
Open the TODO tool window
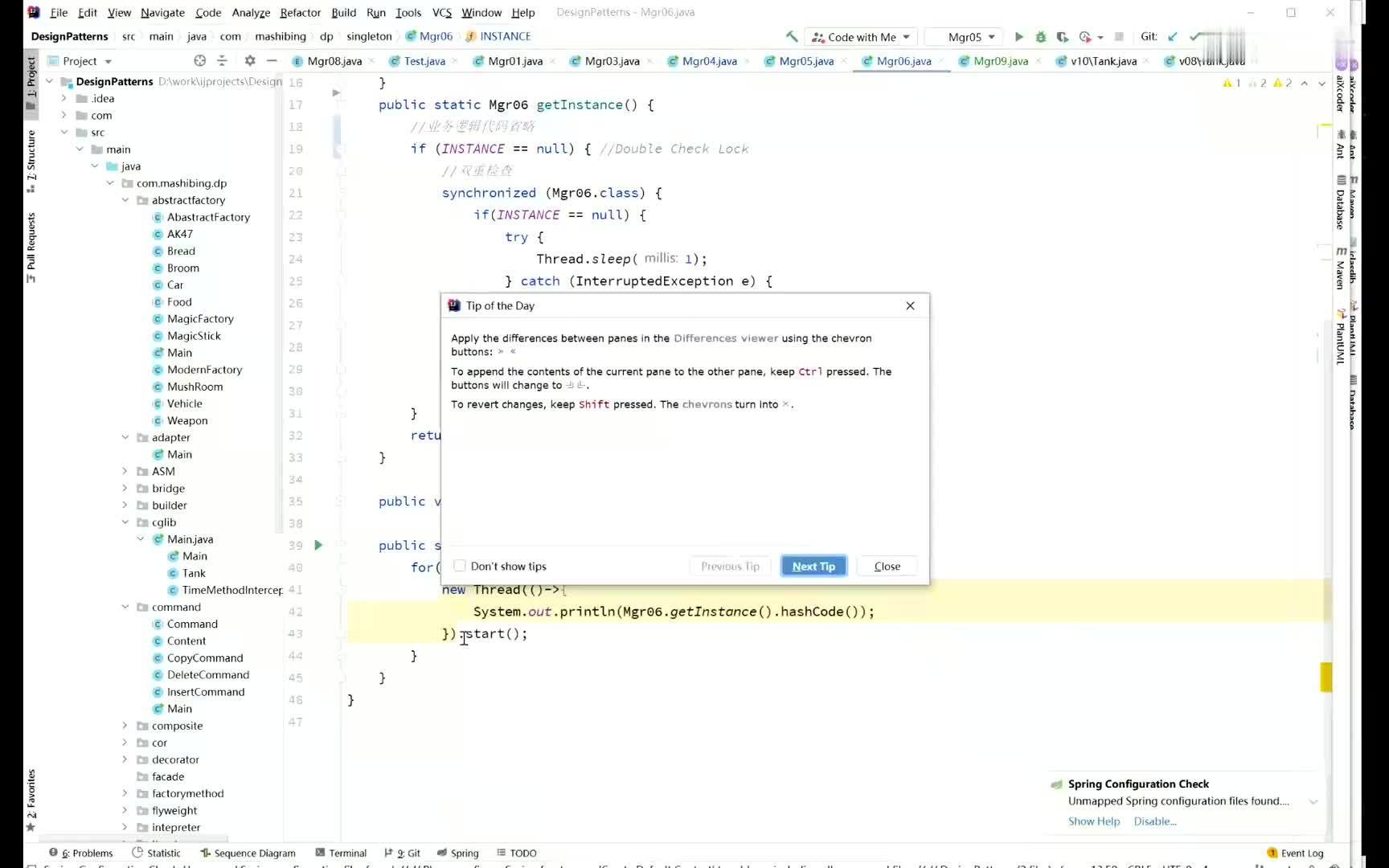pyautogui.click(x=517, y=854)
